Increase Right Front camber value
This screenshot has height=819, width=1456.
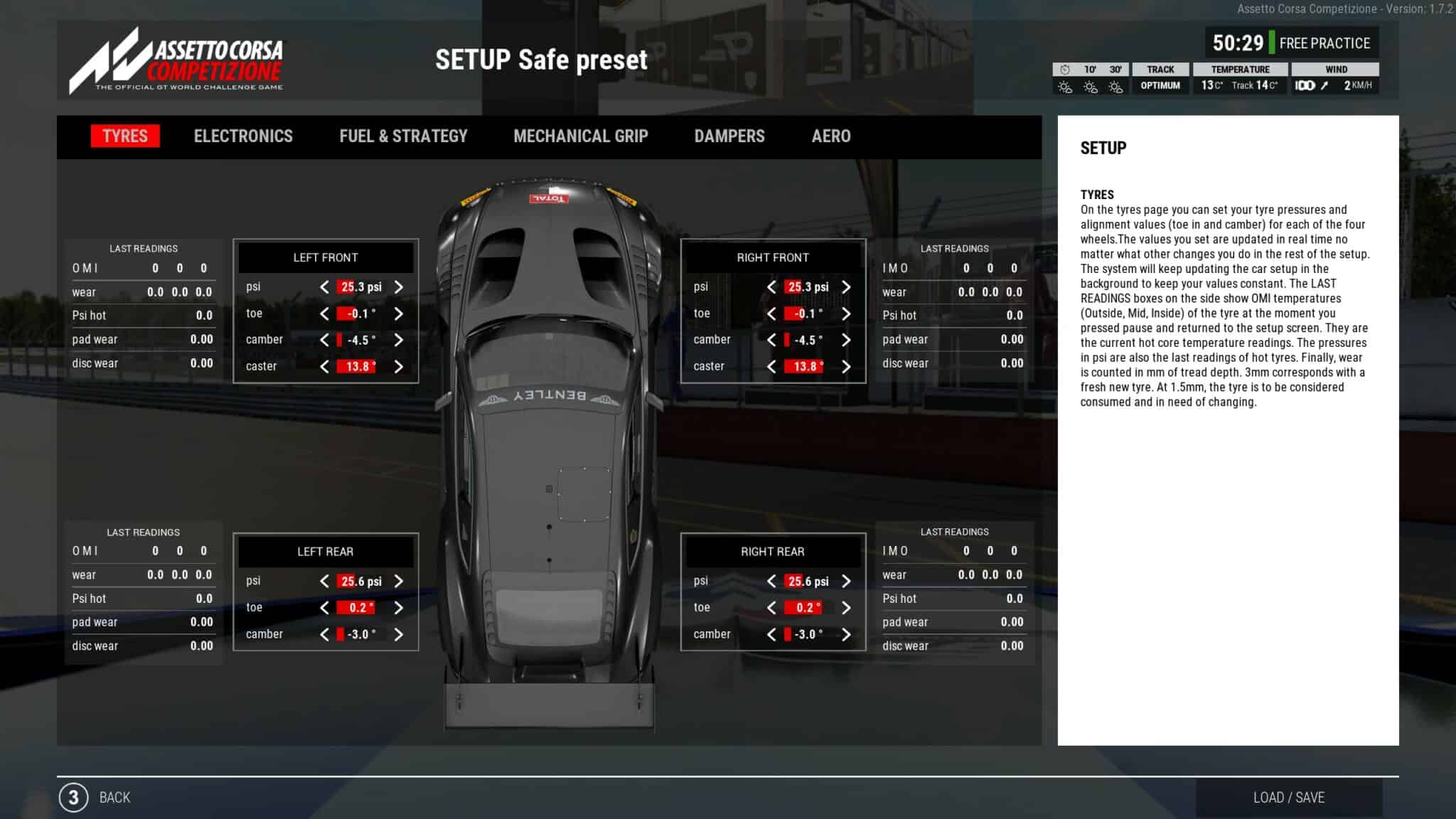846,339
